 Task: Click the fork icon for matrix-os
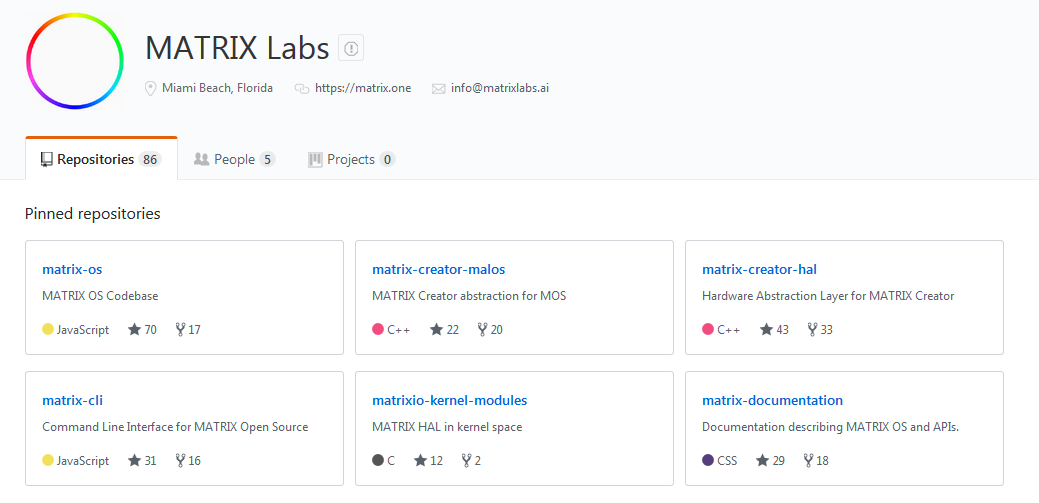180,329
